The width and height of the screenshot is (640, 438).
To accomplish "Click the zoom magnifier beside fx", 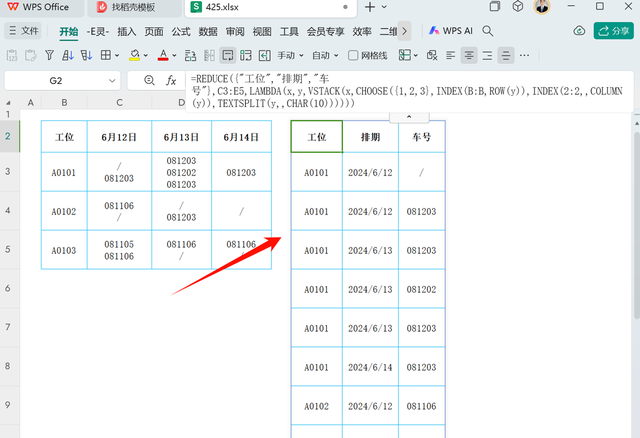I will pos(149,80).
